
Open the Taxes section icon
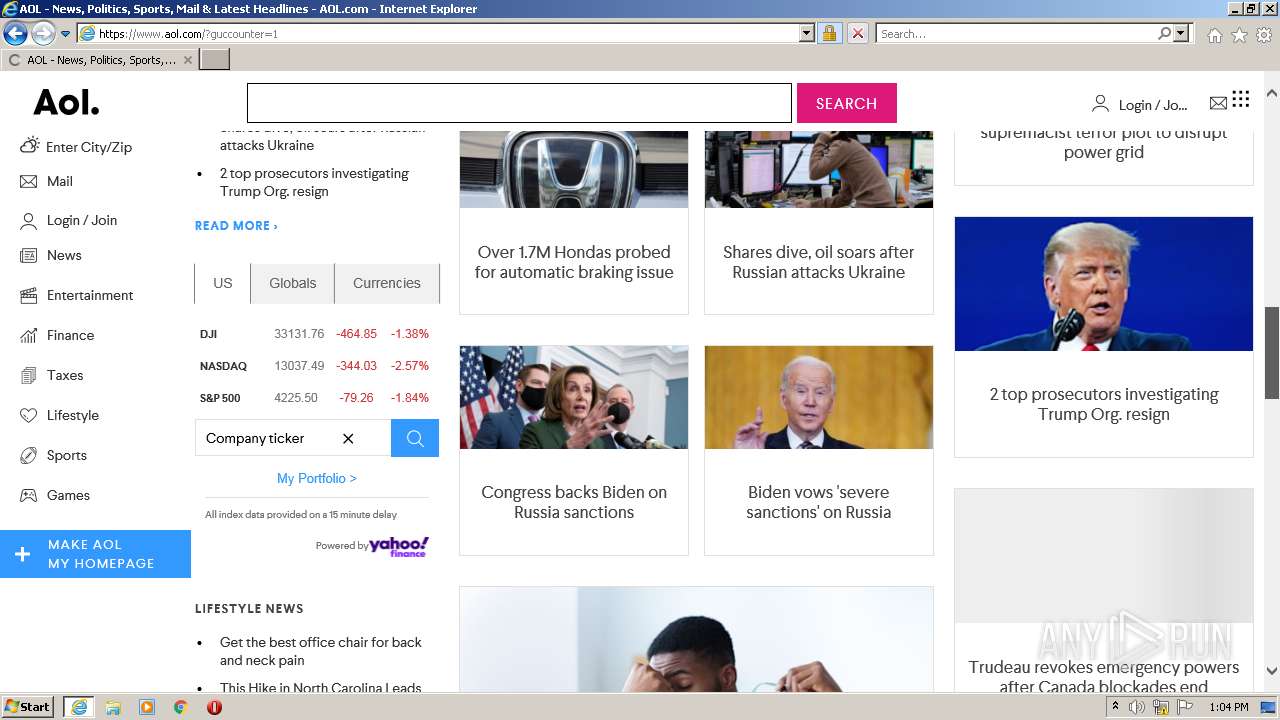28,375
